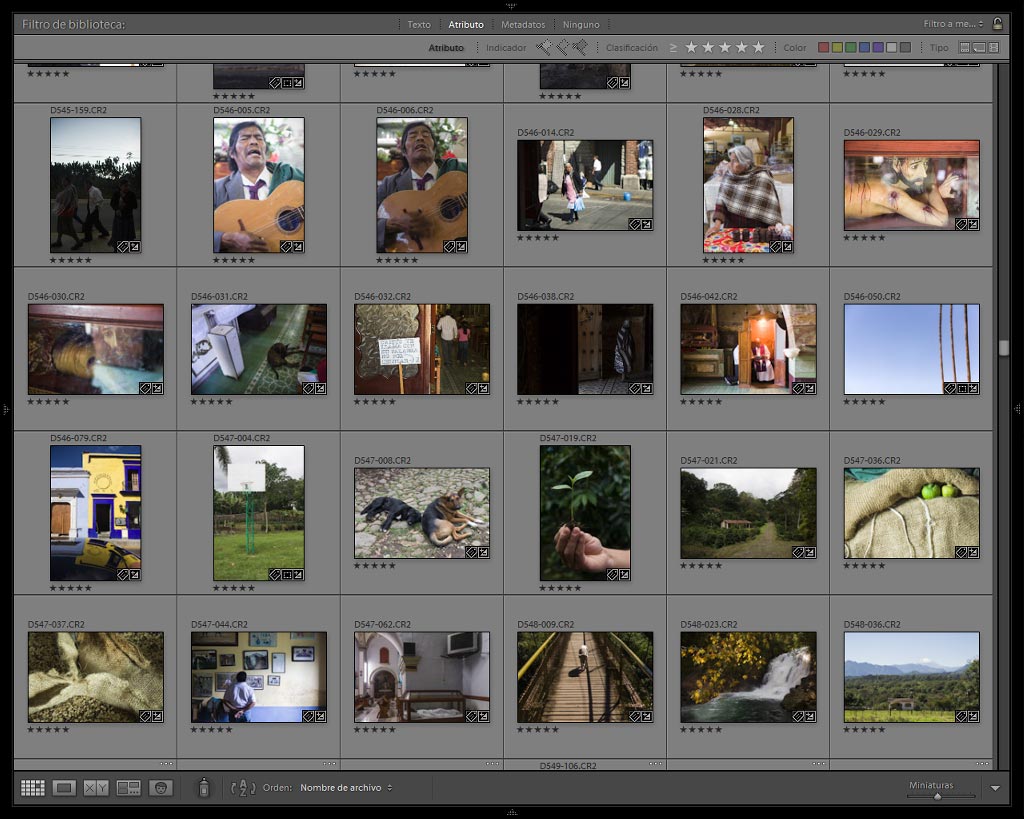Filter by red color label
This screenshot has height=819, width=1024.
[824, 47]
